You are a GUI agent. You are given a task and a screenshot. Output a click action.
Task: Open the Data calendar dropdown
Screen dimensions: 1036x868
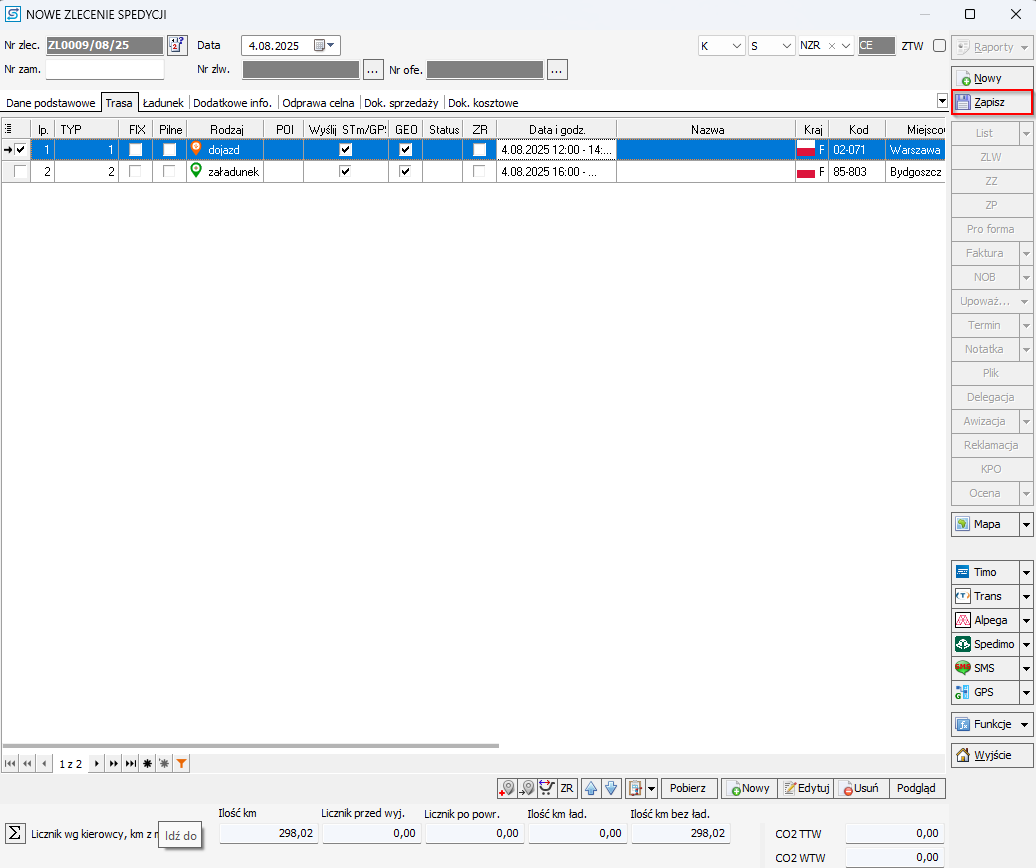326,45
